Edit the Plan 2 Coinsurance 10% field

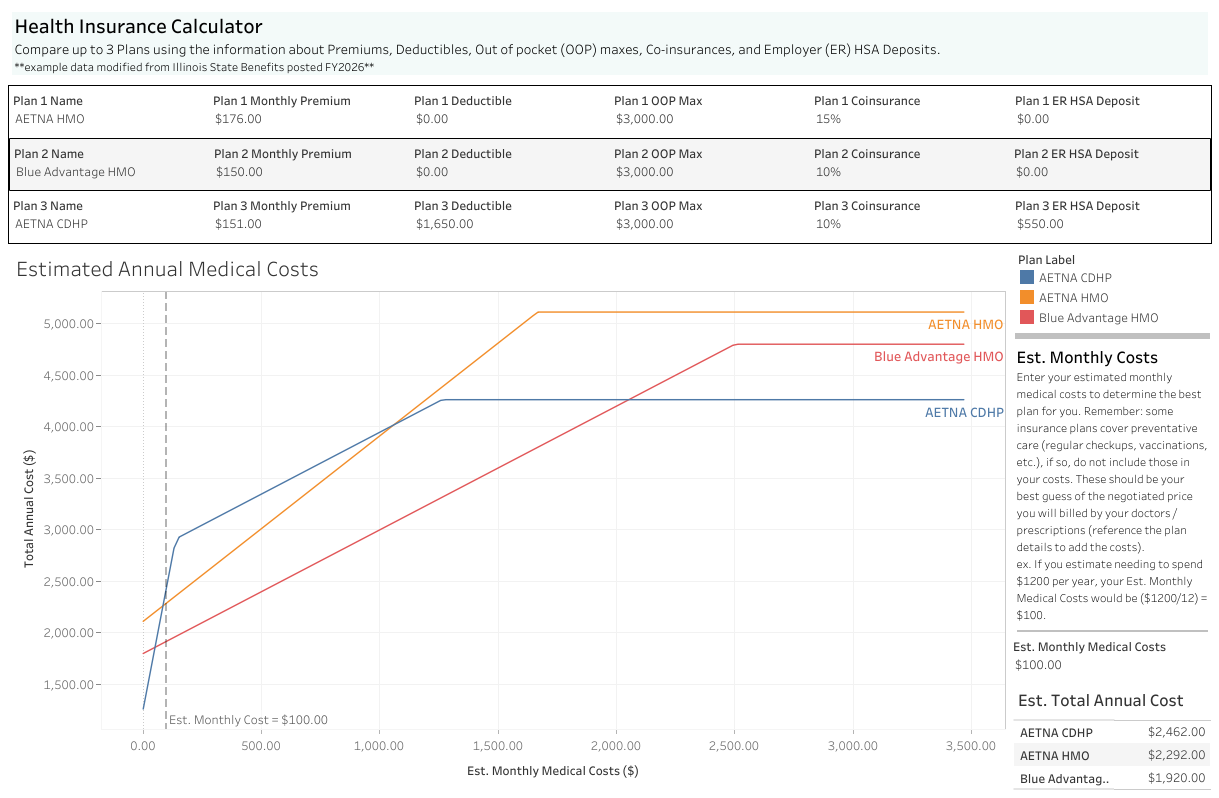click(x=900, y=172)
